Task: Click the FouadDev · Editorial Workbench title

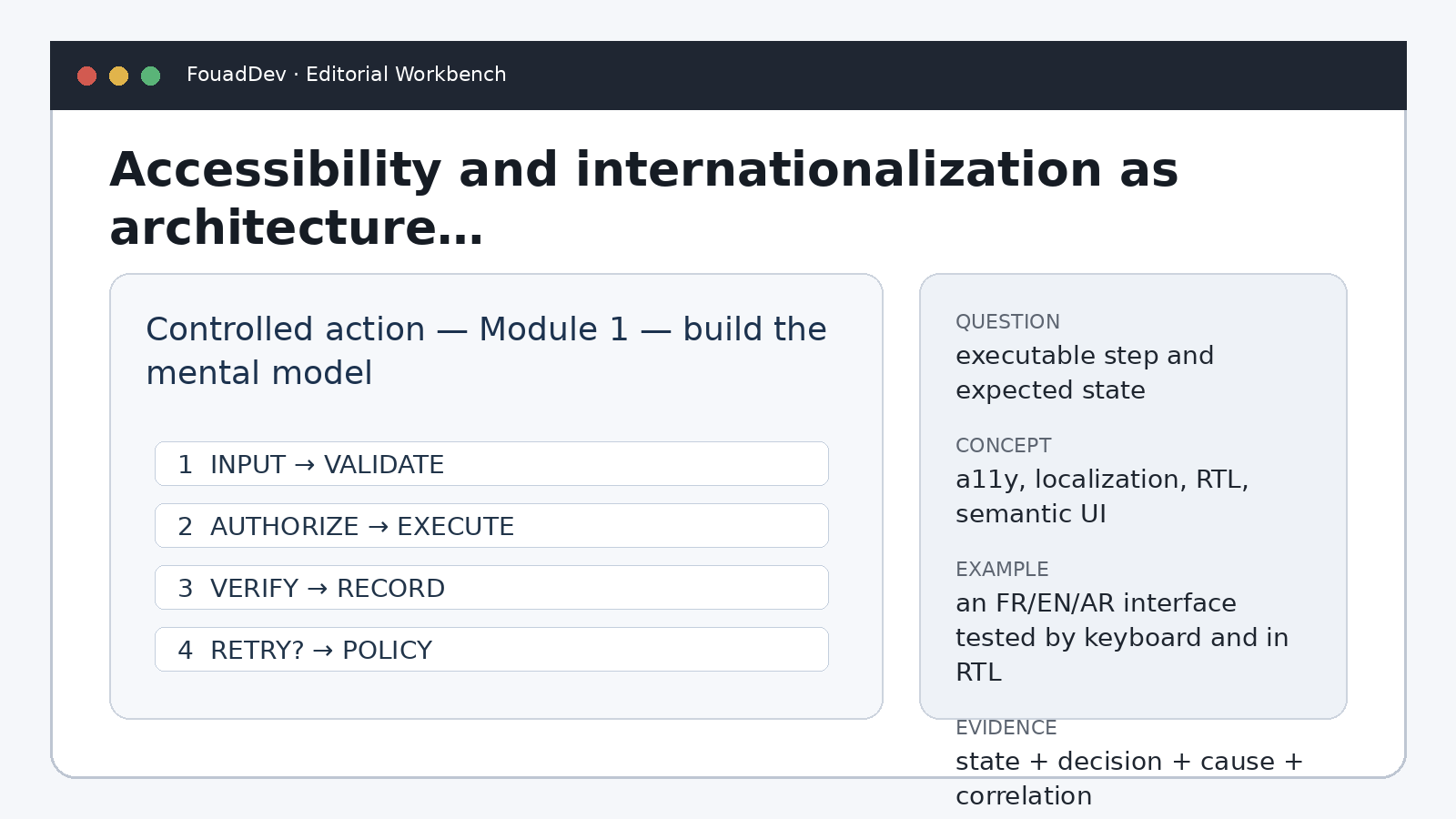Action: [346, 75]
